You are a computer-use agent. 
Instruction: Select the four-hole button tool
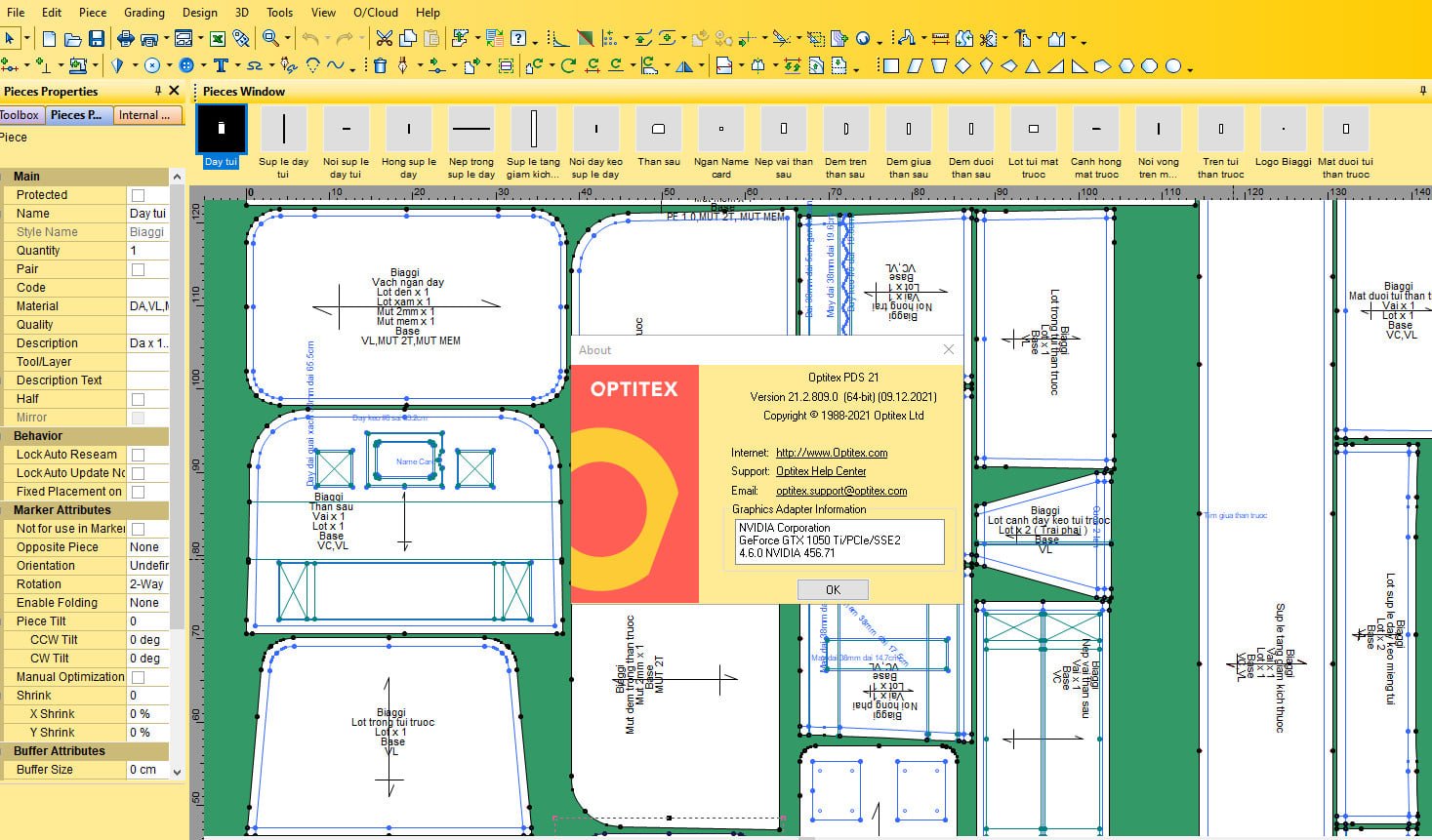[x=186, y=66]
